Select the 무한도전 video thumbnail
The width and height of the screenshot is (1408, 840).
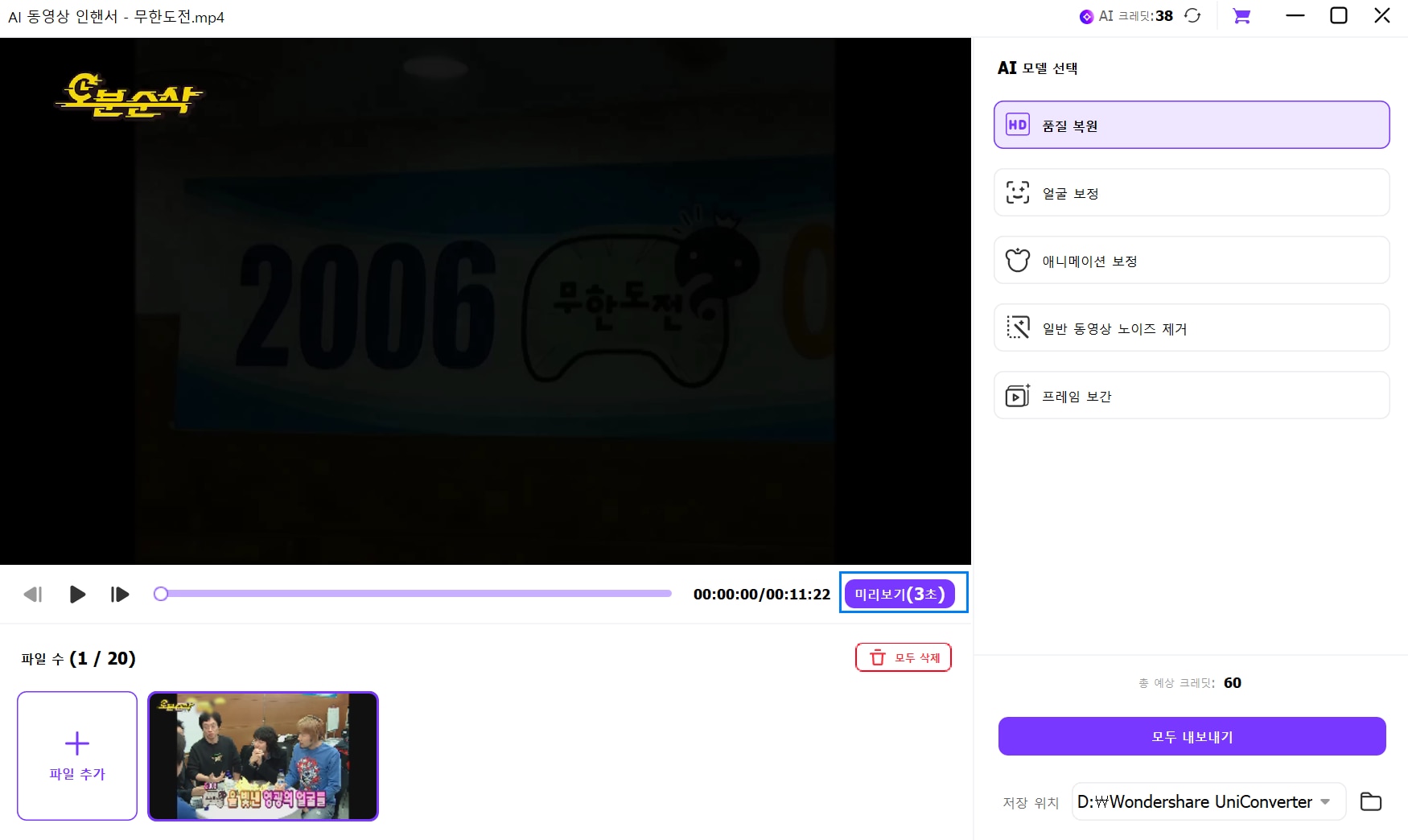[262, 756]
